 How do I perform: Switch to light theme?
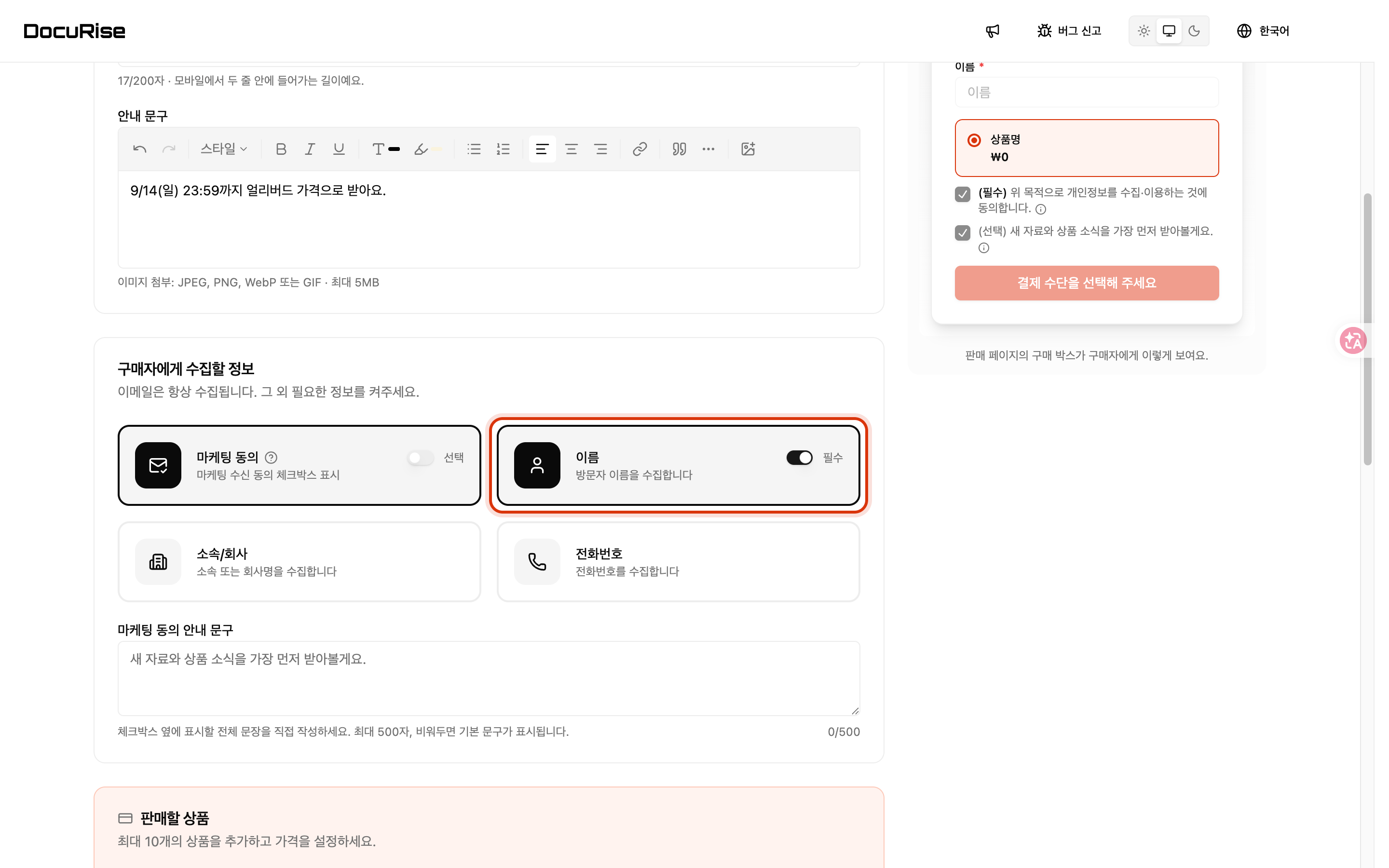click(1144, 31)
